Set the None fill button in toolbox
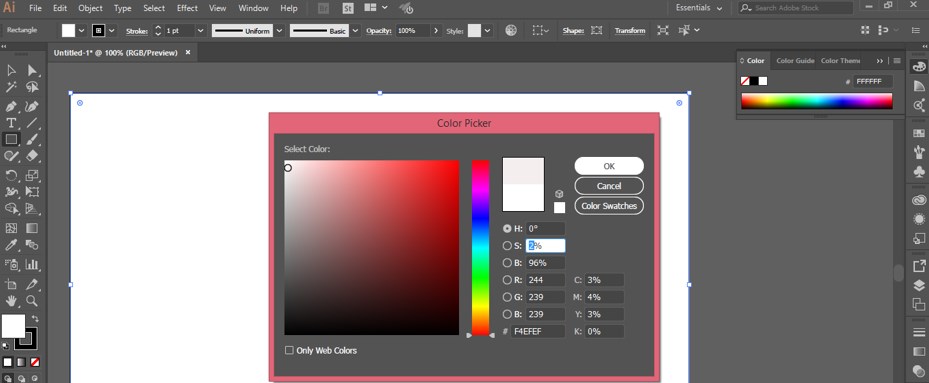This screenshot has width=929, height=383. click(35, 362)
